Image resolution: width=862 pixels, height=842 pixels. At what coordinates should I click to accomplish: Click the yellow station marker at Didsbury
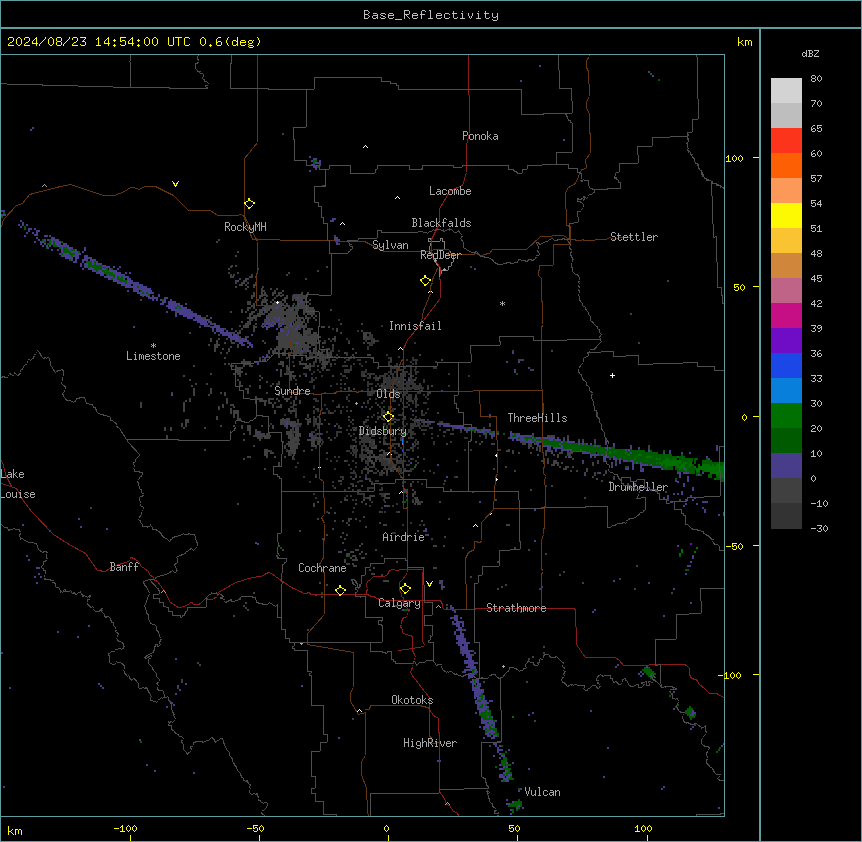pos(388,417)
